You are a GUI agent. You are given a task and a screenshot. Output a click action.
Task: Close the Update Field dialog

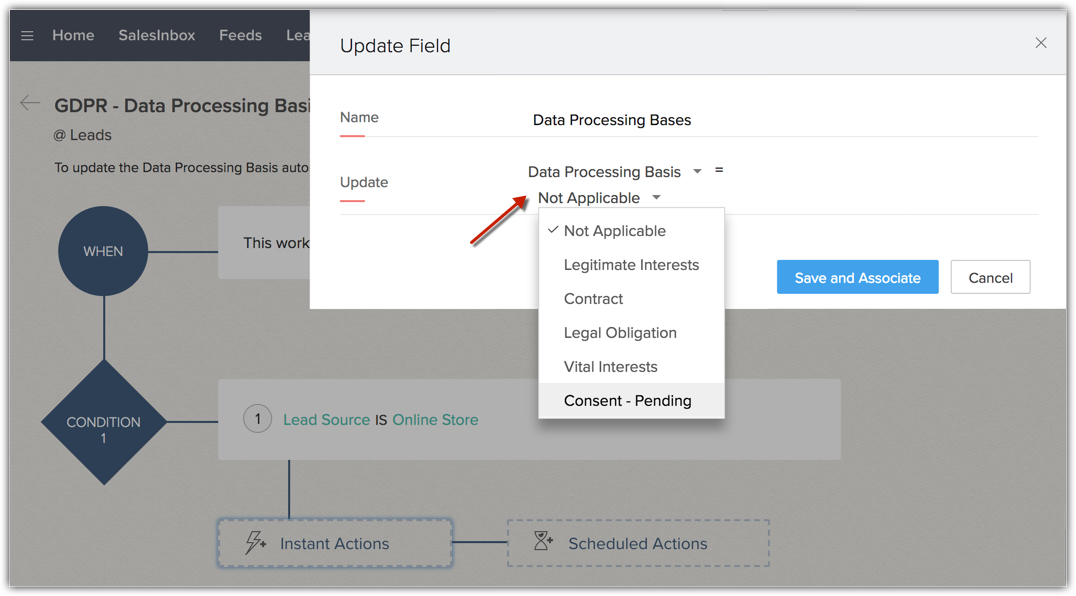coord(1040,43)
